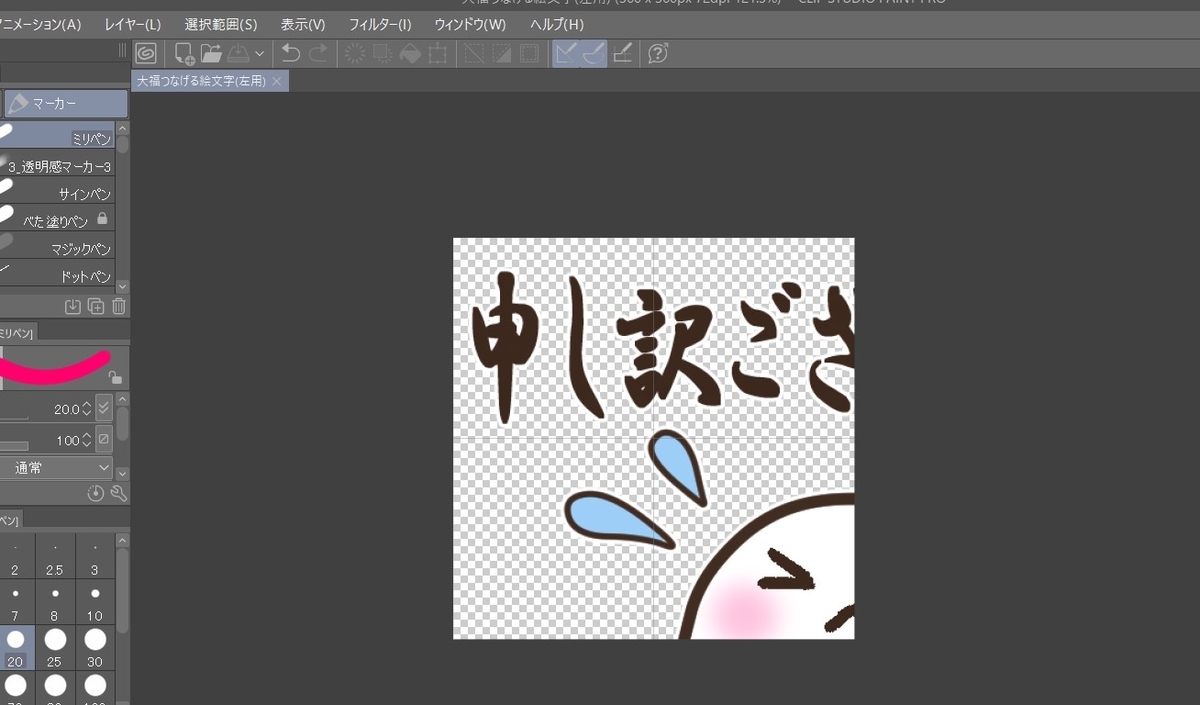Click lock icon on べた塗りペン

(x=102, y=218)
